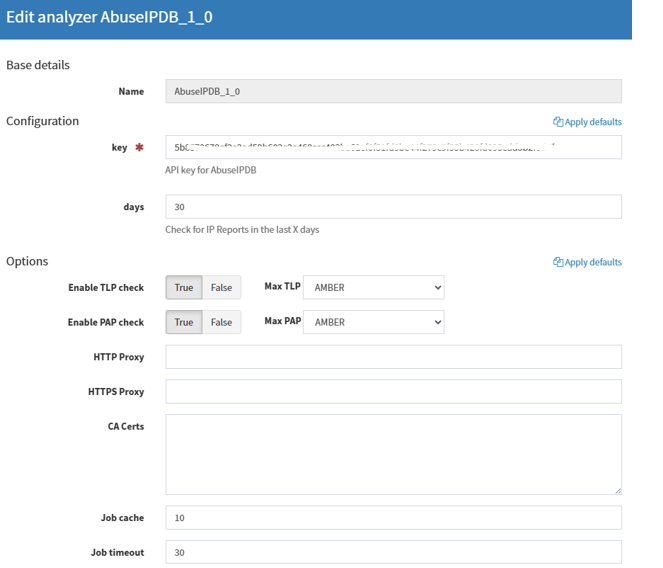The image size is (663, 568).
Task: Open the Max PAP dropdown
Action: pos(374,322)
